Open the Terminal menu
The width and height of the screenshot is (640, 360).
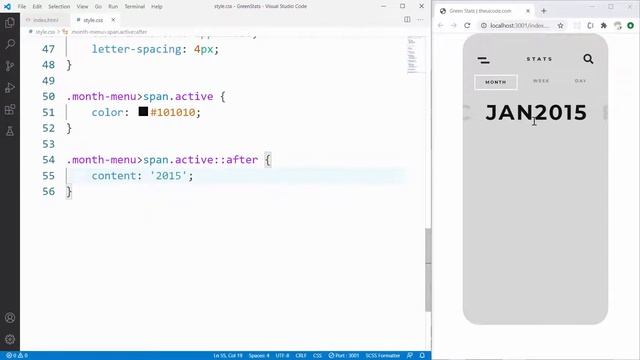click(134, 7)
